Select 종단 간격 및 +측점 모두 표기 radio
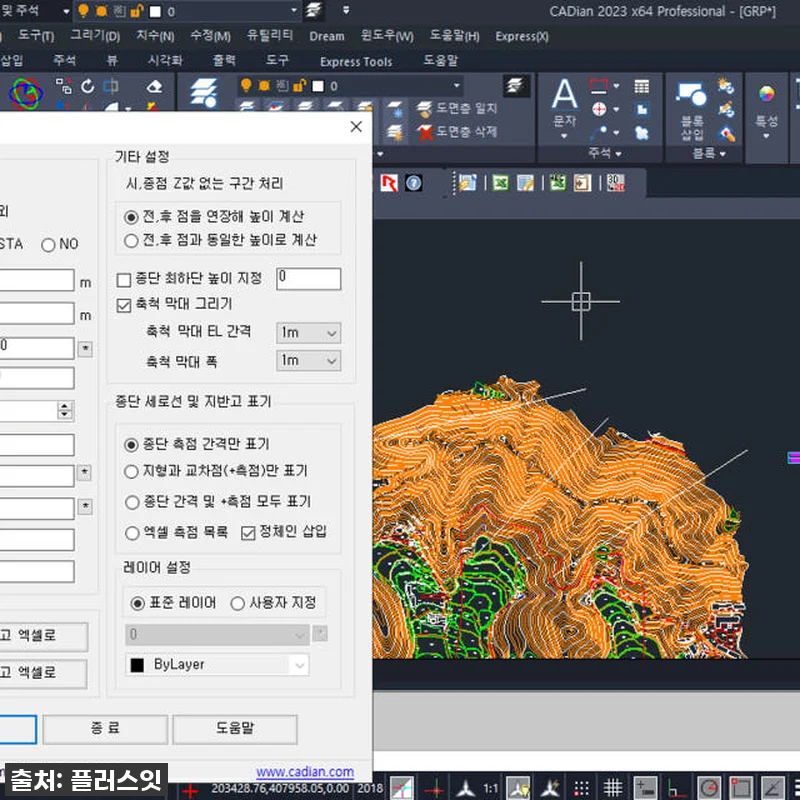The image size is (800, 800). click(132, 502)
